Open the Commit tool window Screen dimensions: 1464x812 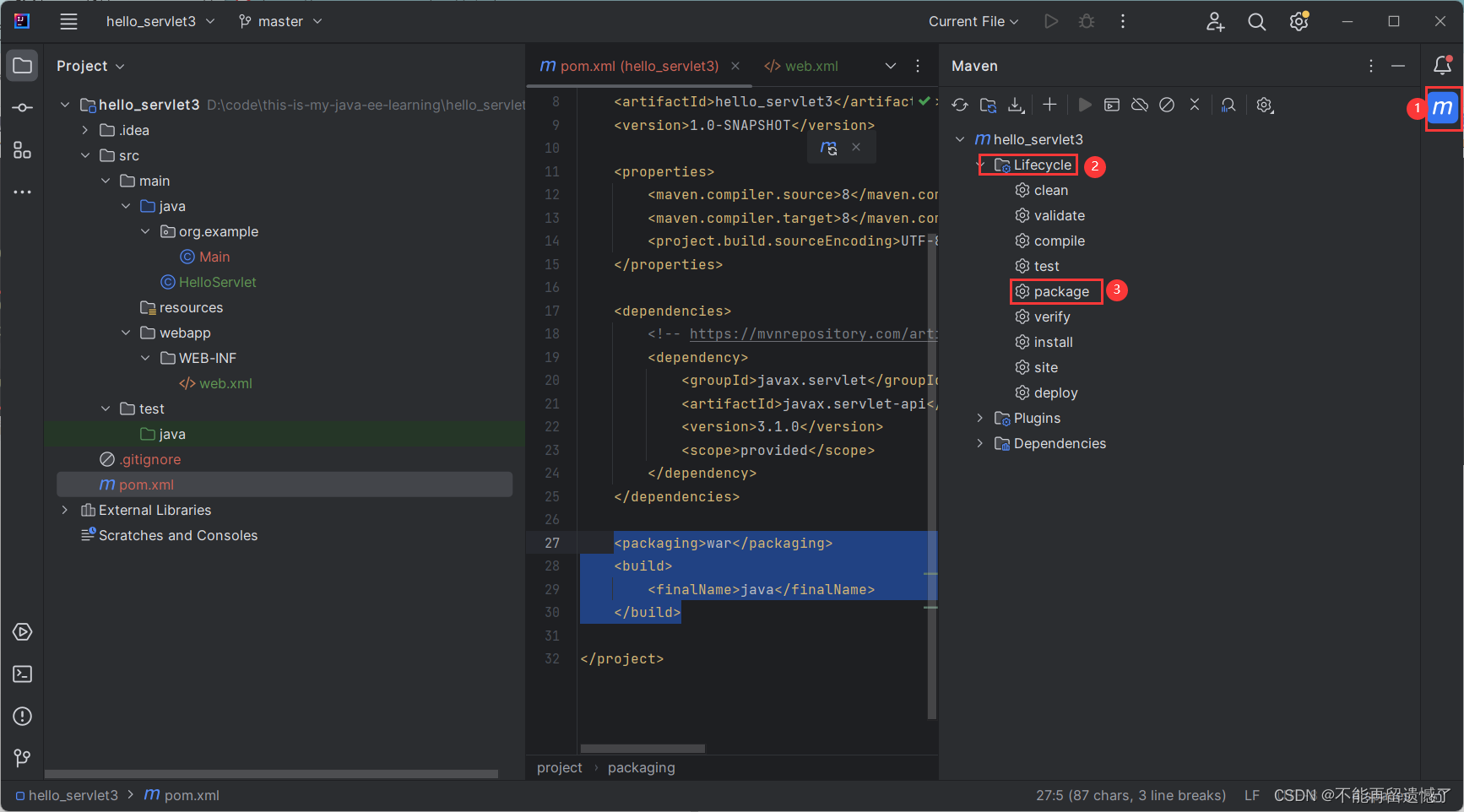coord(23,108)
